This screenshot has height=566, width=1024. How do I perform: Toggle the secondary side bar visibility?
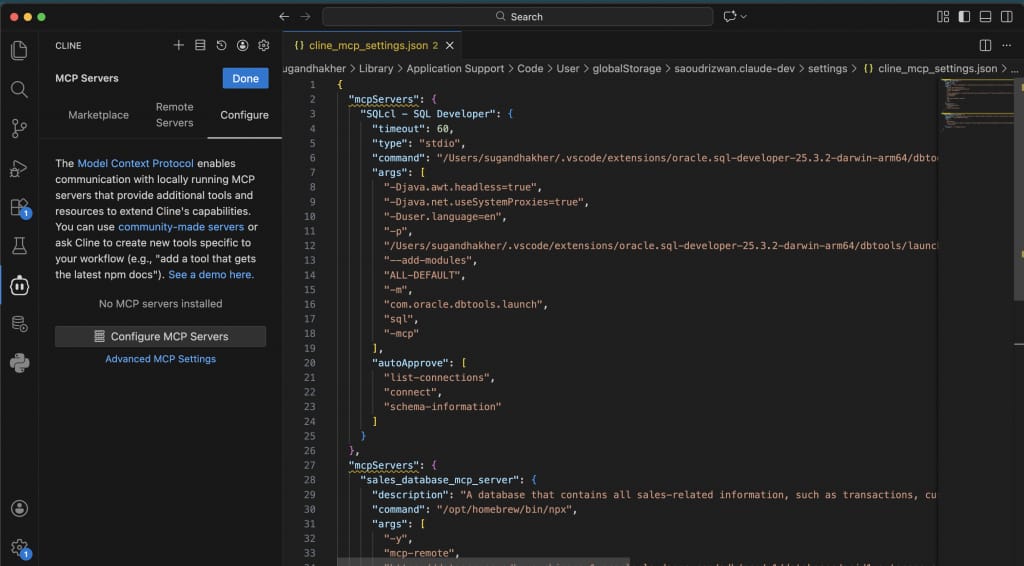[1006, 17]
